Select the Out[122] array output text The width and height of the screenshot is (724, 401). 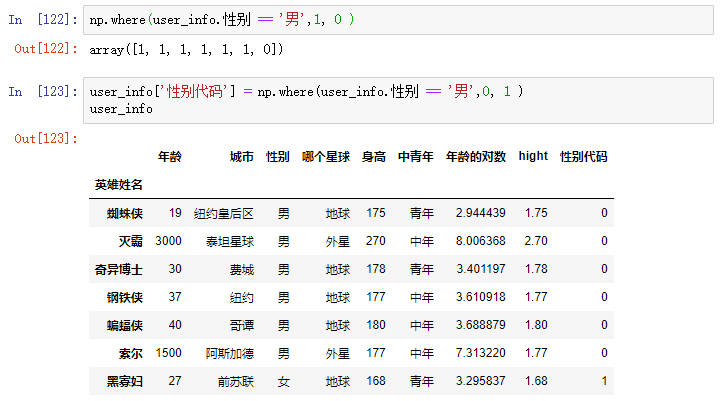(186, 49)
